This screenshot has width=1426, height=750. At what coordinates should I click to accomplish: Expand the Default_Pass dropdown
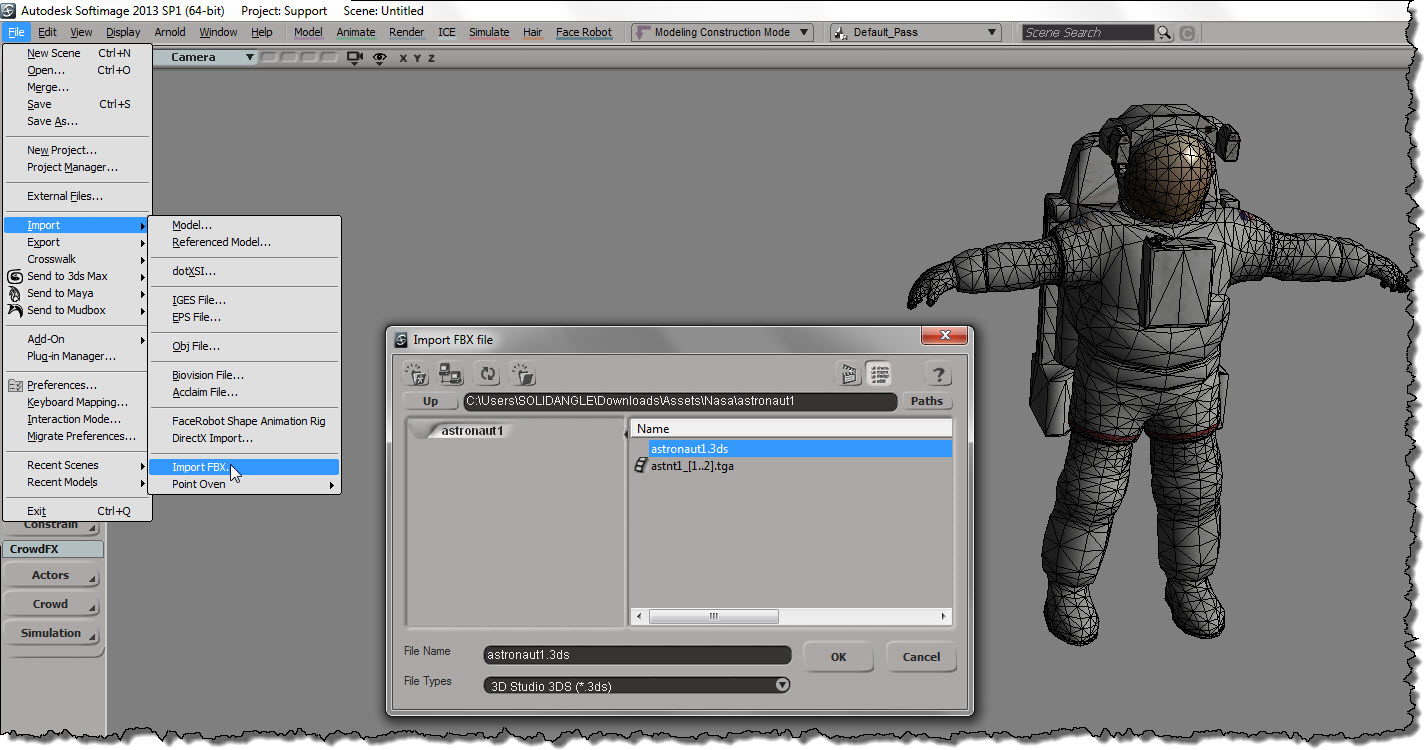click(915, 33)
